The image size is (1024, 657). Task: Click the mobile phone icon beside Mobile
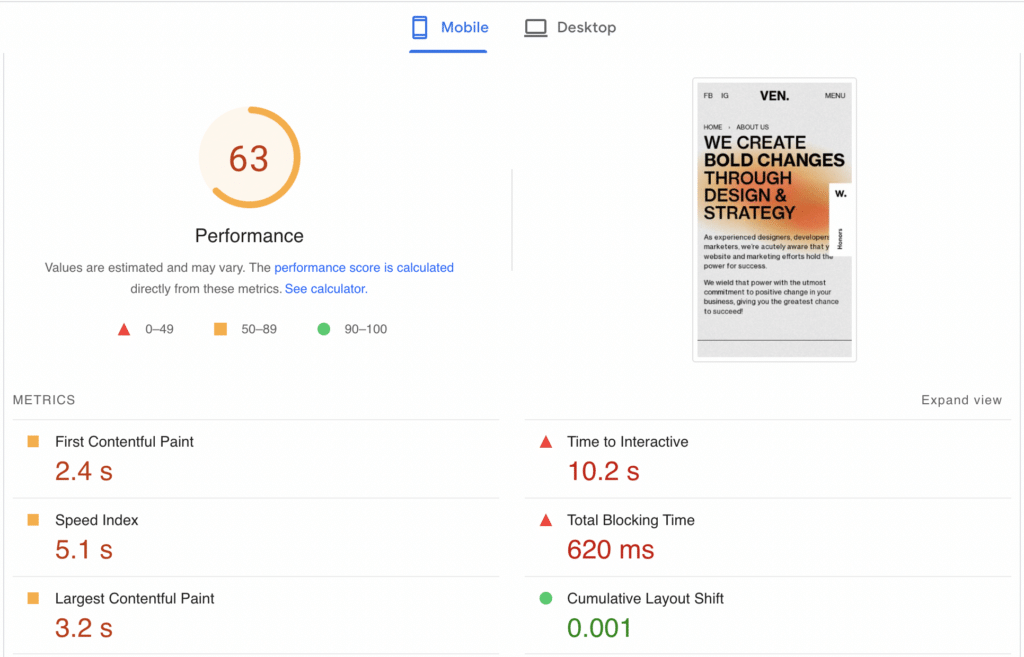coord(418,27)
